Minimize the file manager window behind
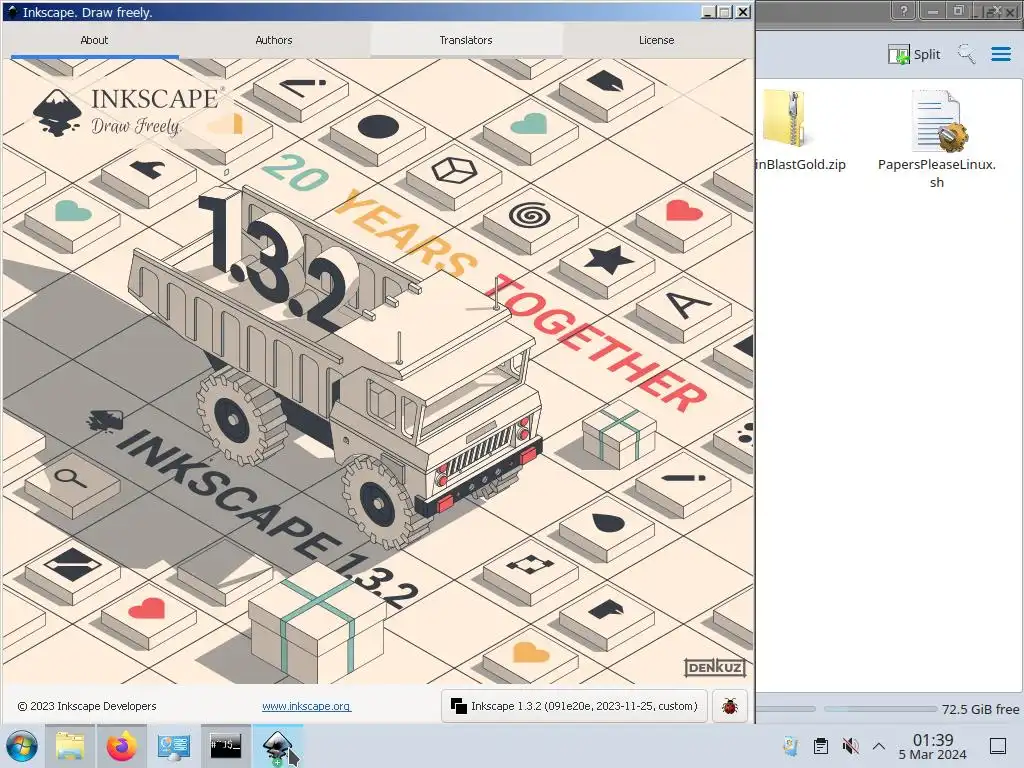Viewport: 1024px width, 768px height. click(x=933, y=11)
